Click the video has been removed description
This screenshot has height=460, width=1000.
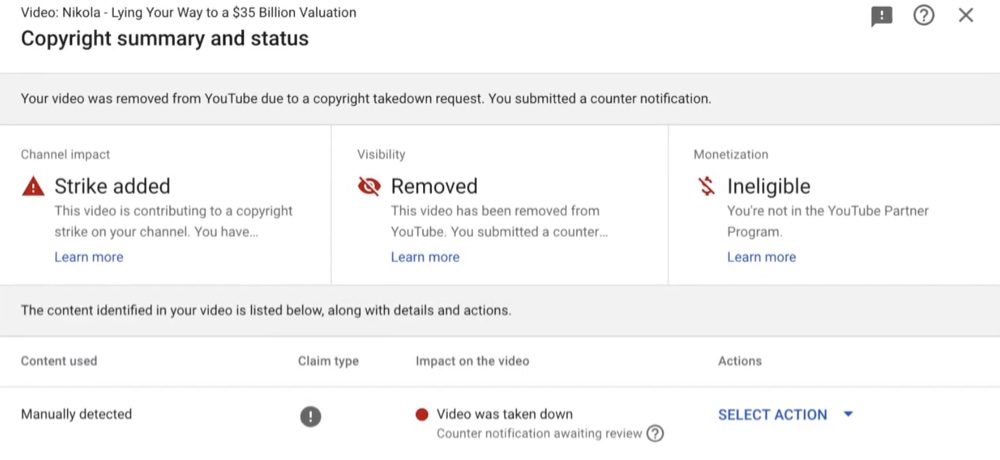(499, 221)
